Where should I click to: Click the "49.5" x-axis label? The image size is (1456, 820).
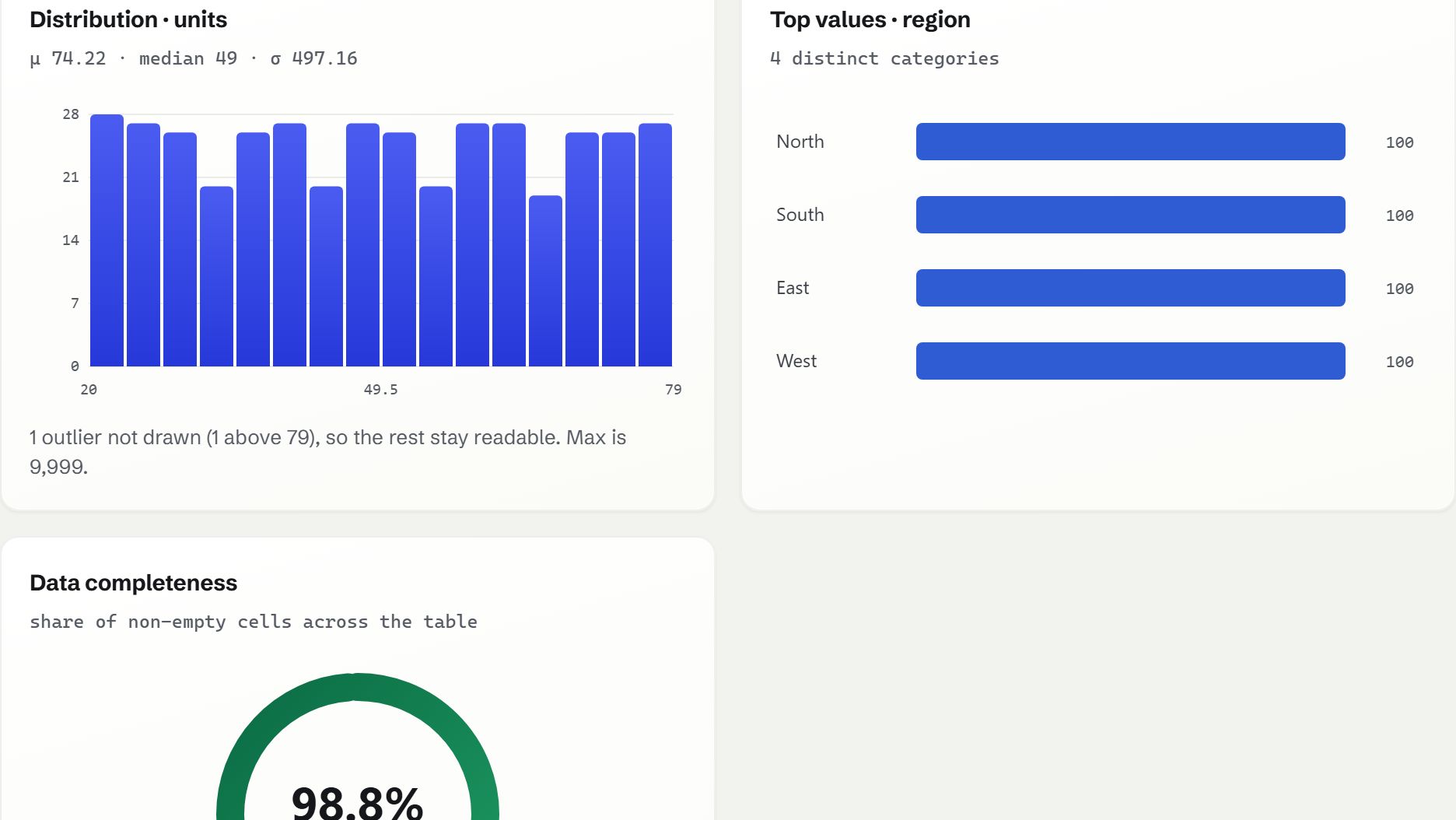381,390
